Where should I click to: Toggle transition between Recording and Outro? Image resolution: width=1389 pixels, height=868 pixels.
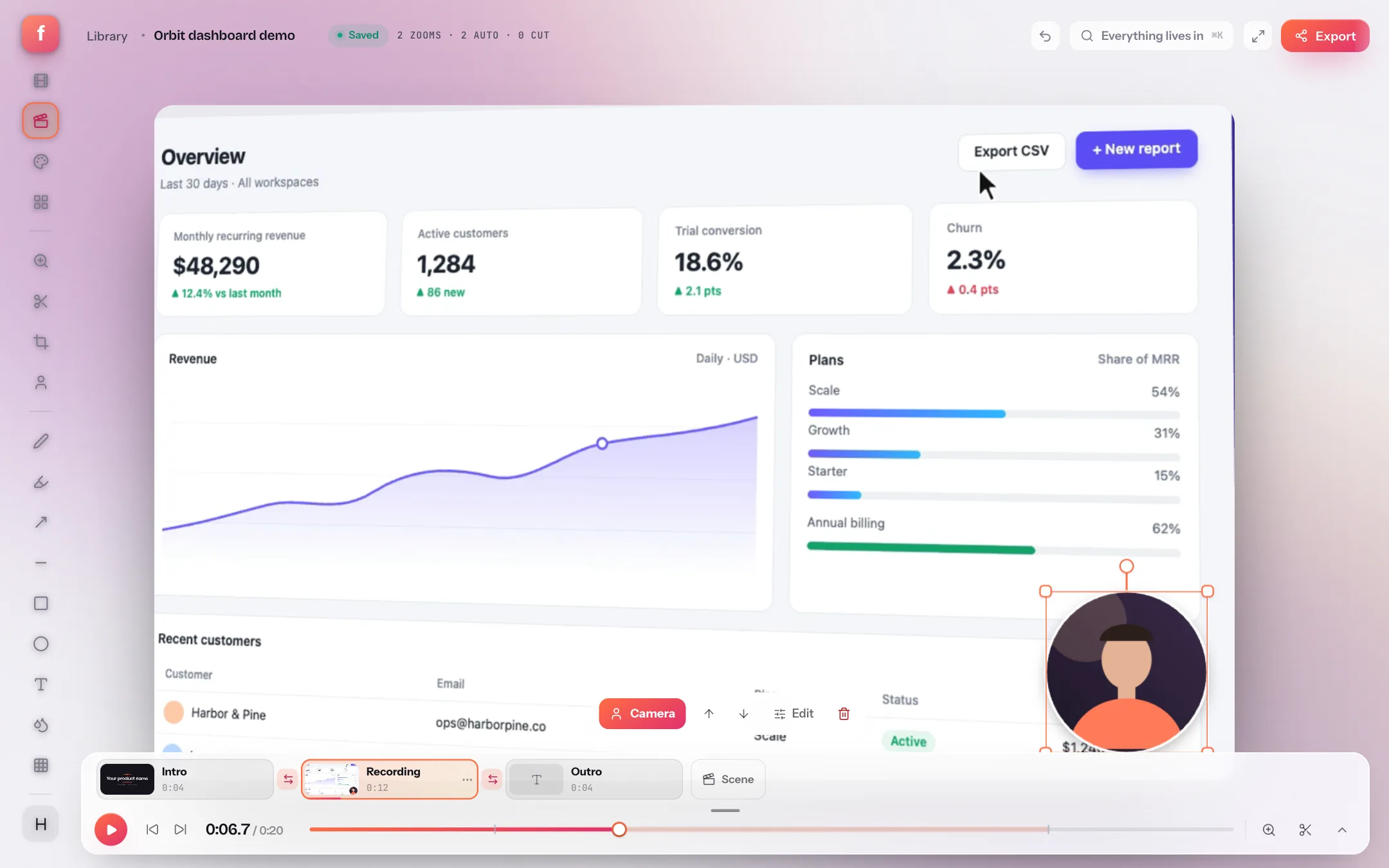[x=493, y=779]
